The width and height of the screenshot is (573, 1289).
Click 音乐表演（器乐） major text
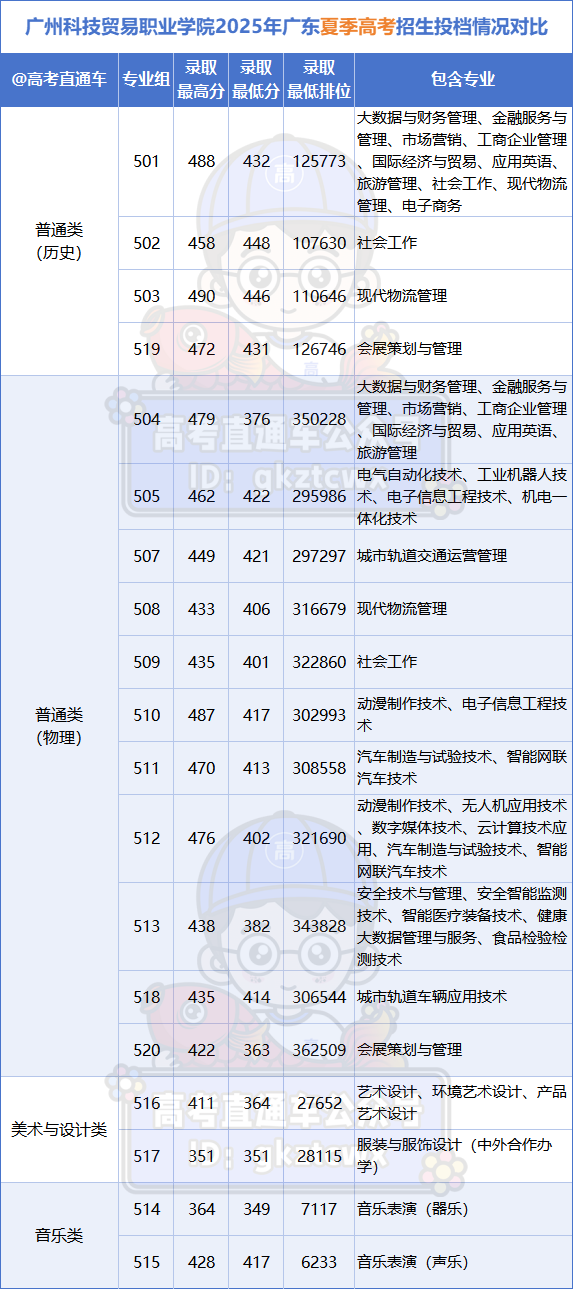pos(413,1209)
